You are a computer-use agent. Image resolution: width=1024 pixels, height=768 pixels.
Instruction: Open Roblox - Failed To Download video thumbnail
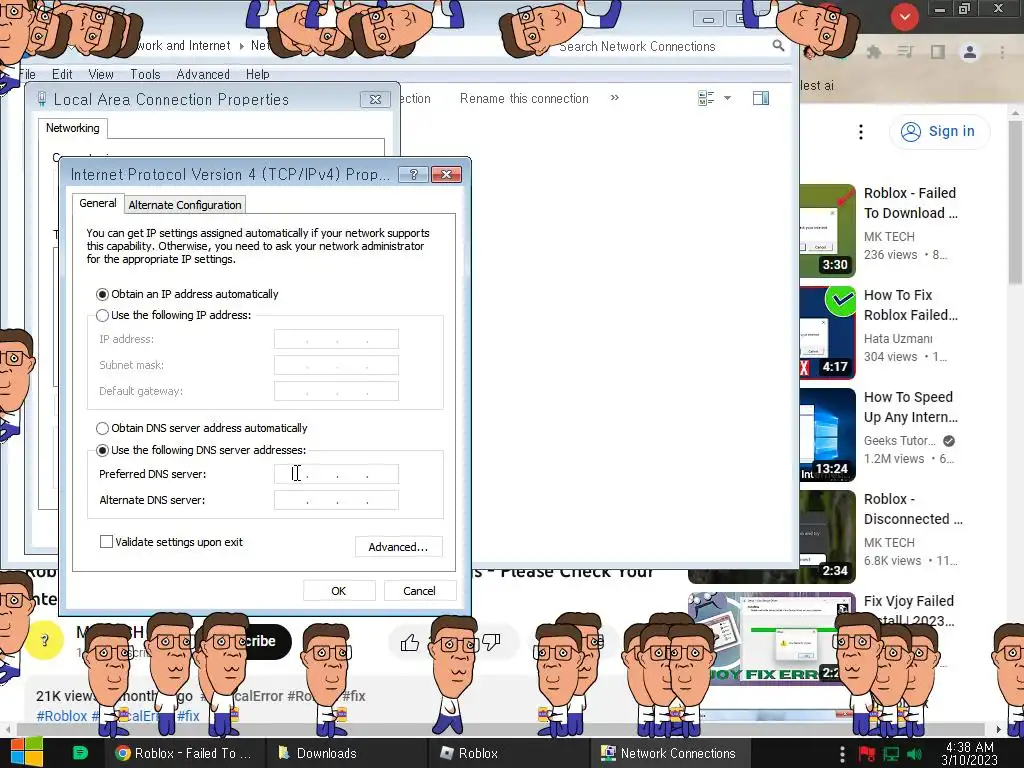(x=827, y=231)
